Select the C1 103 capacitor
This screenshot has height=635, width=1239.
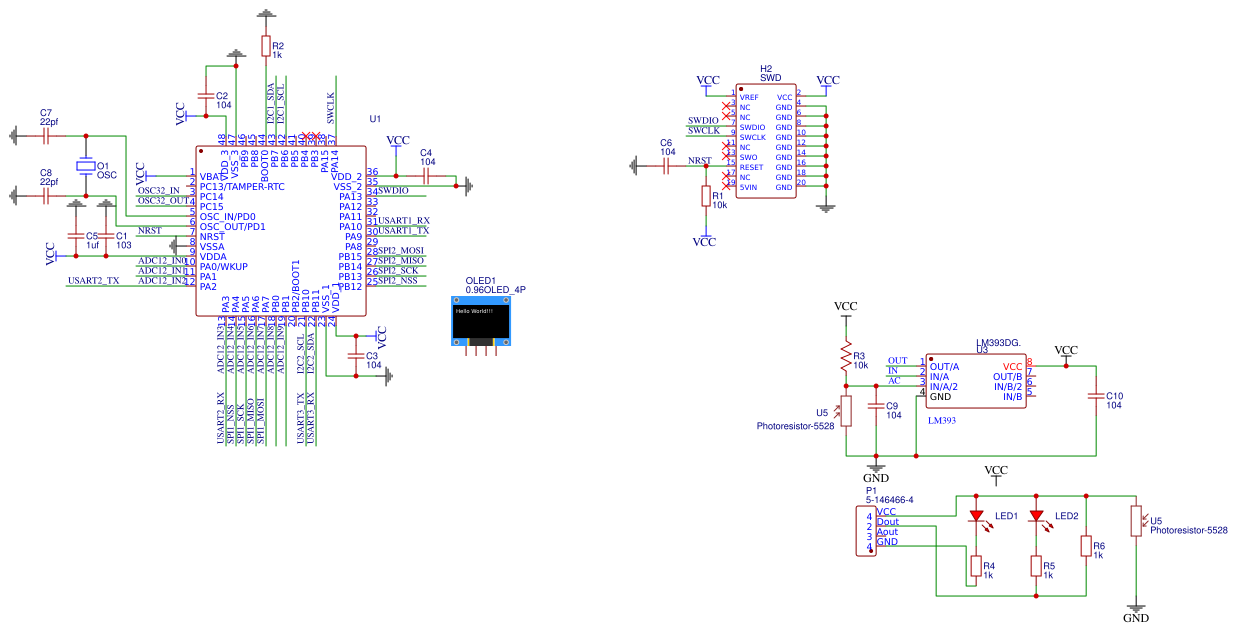click(105, 236)
